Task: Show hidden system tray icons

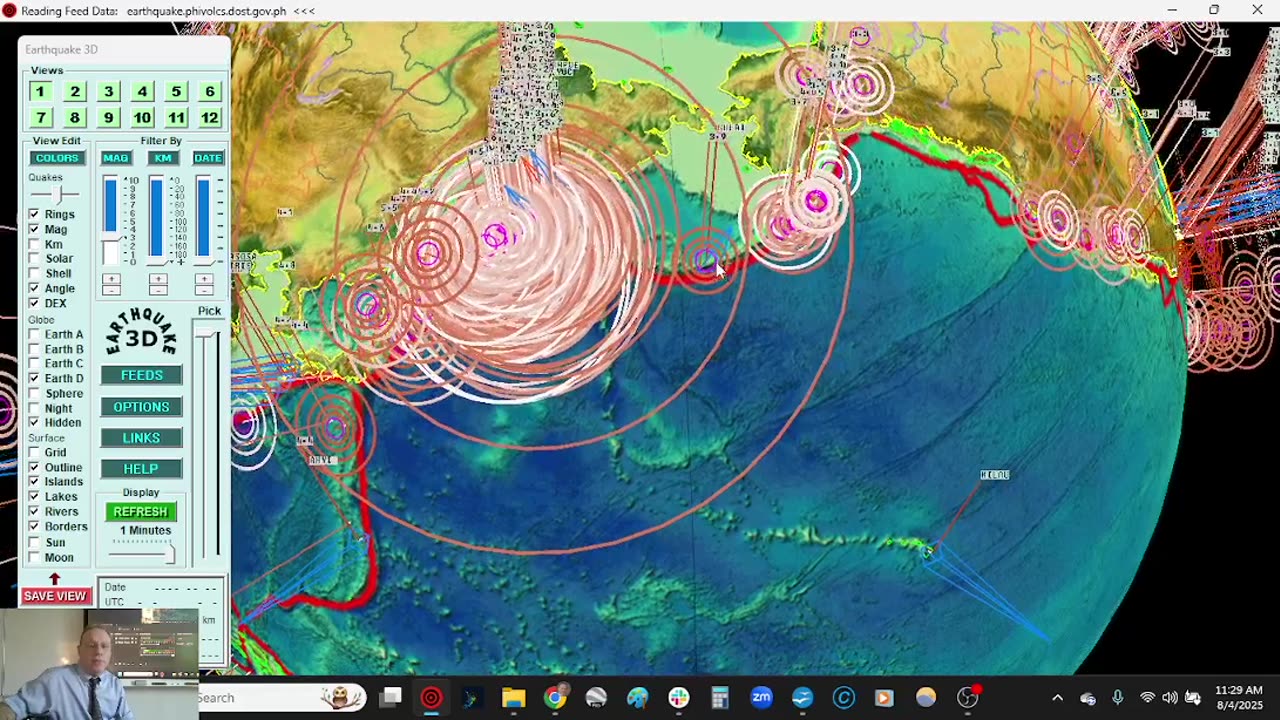Action: pos(1057,698)
